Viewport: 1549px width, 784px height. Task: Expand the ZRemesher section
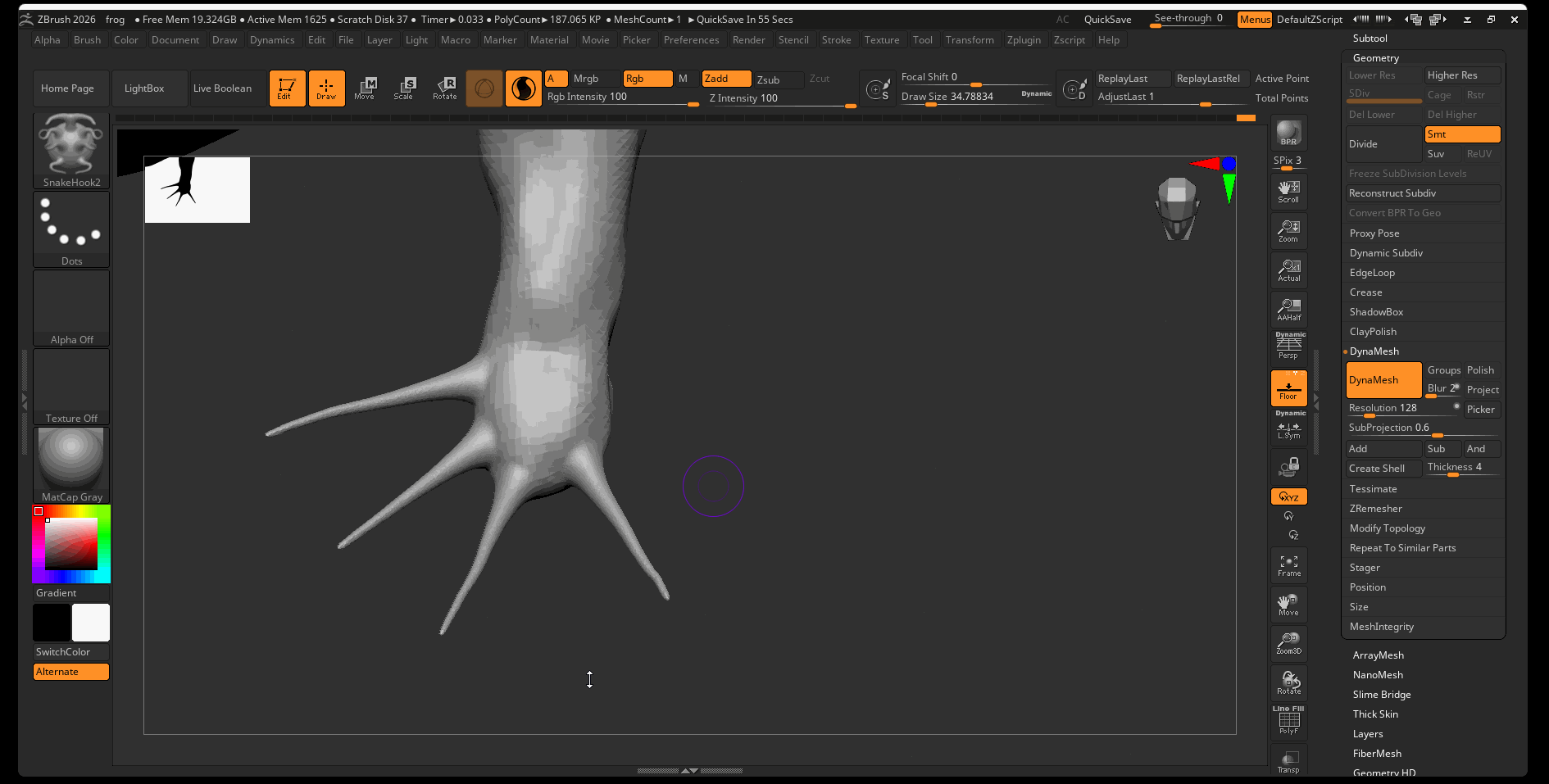tap(1375, 509)
